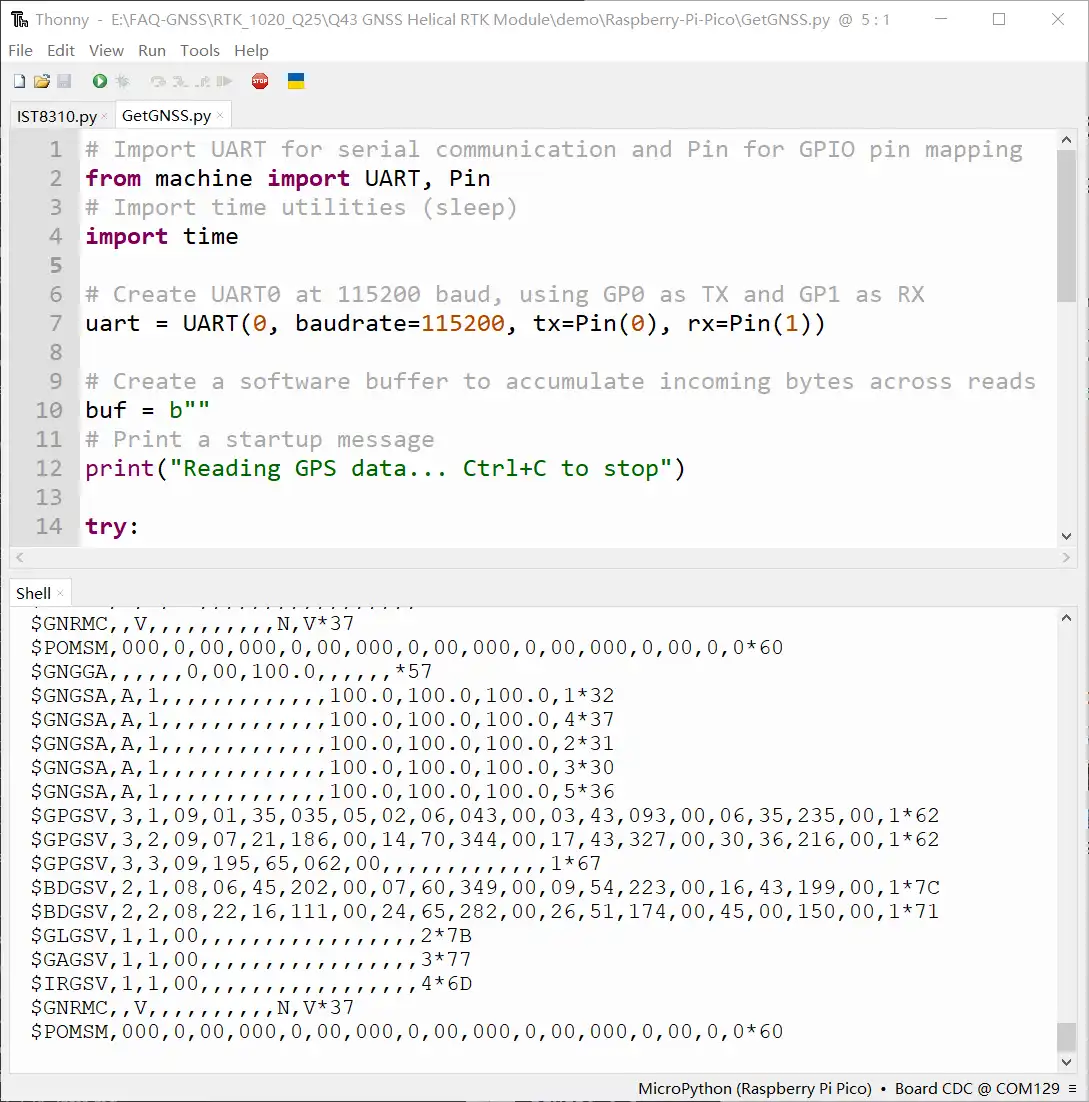1089x1102 pixels.
Task: Click the Save file floppy icon
Action: coord(63,81)
